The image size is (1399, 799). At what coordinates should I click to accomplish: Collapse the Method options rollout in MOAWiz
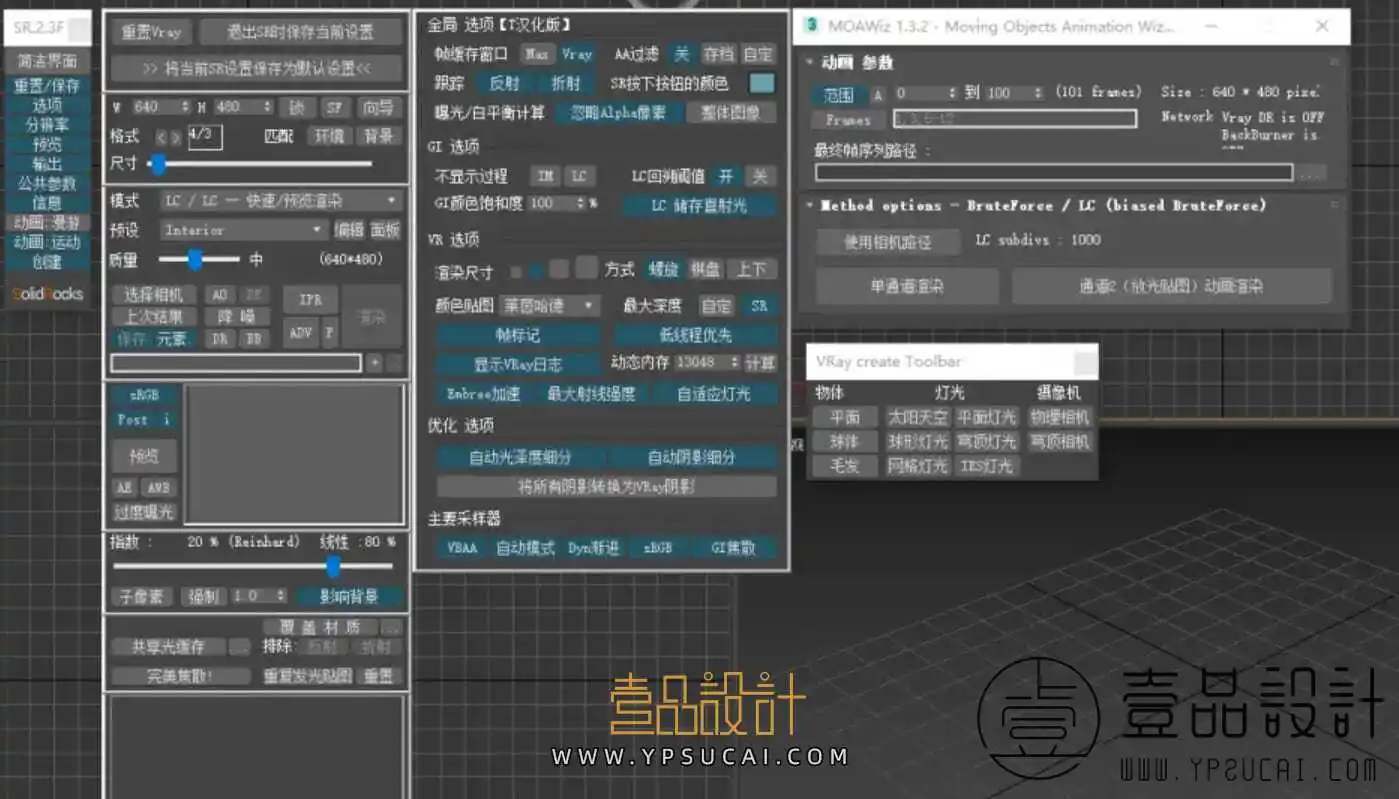tap(809, 205)
